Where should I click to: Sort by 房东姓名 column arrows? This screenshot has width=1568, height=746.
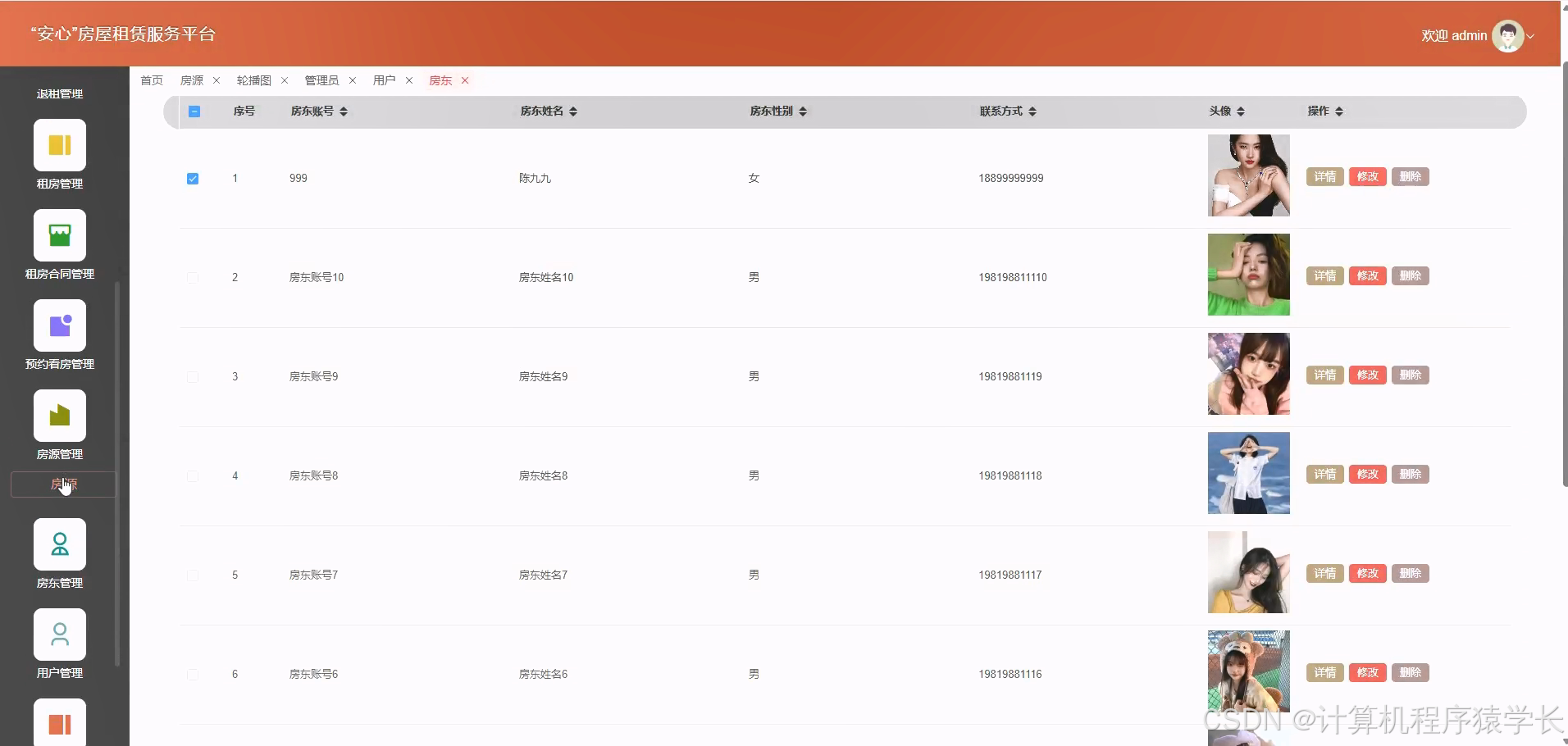(x=573, y=111)
